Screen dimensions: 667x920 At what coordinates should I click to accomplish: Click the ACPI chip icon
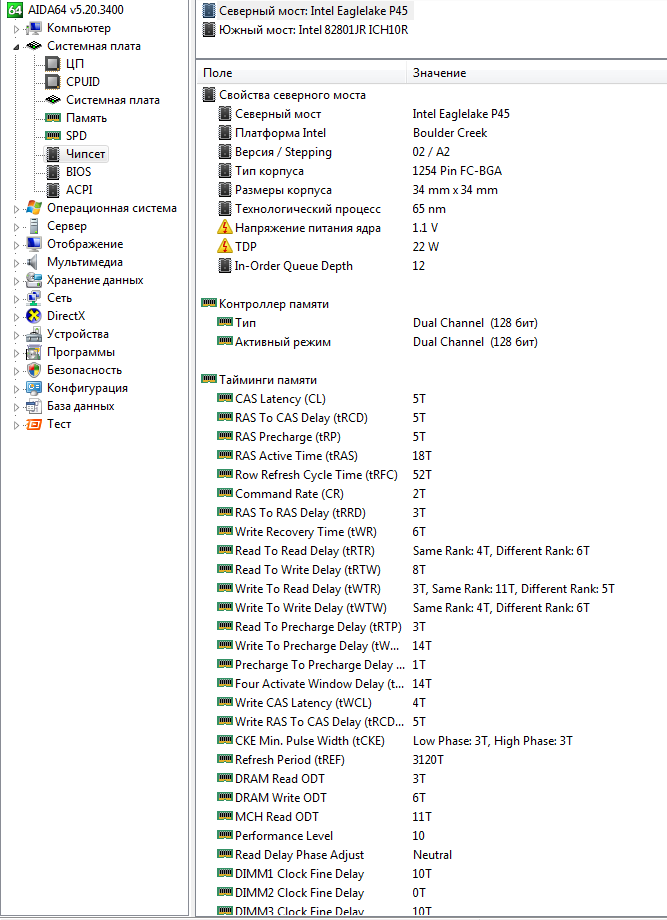[x=53, y=190]
